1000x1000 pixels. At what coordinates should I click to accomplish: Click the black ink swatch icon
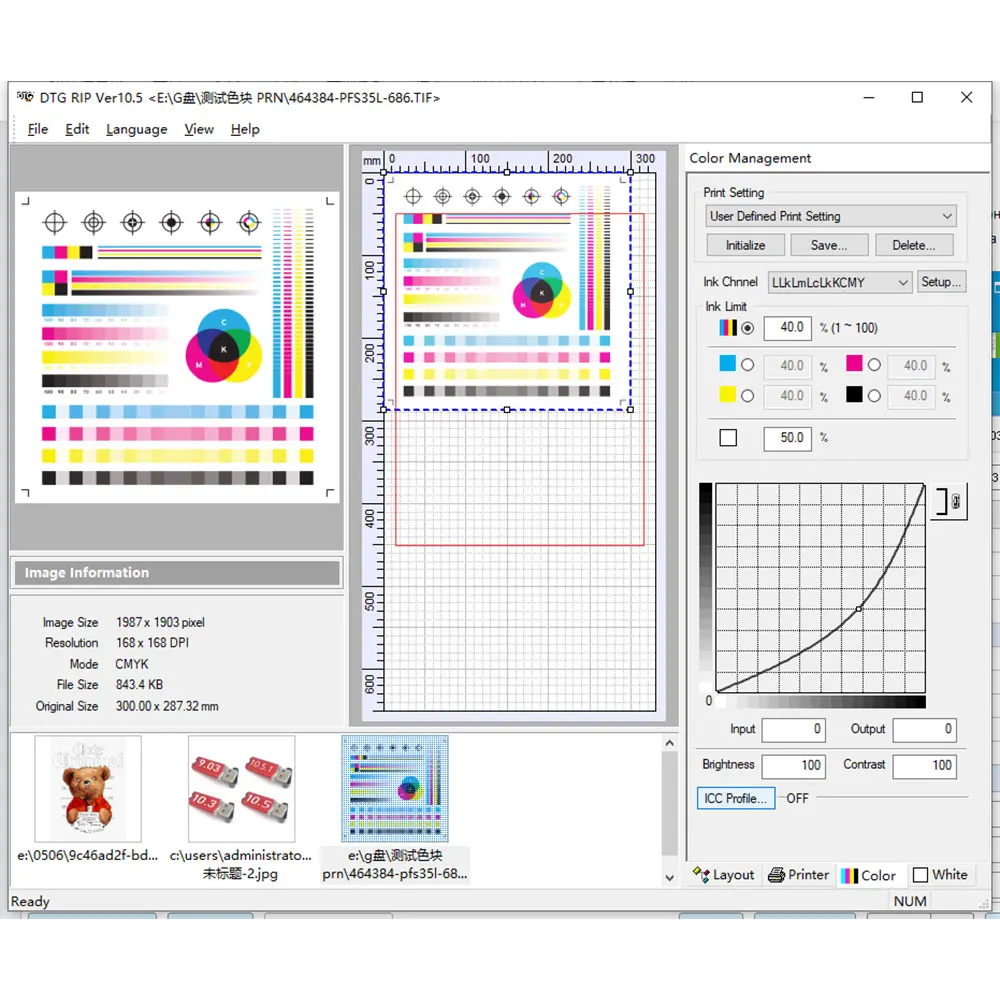854,394
